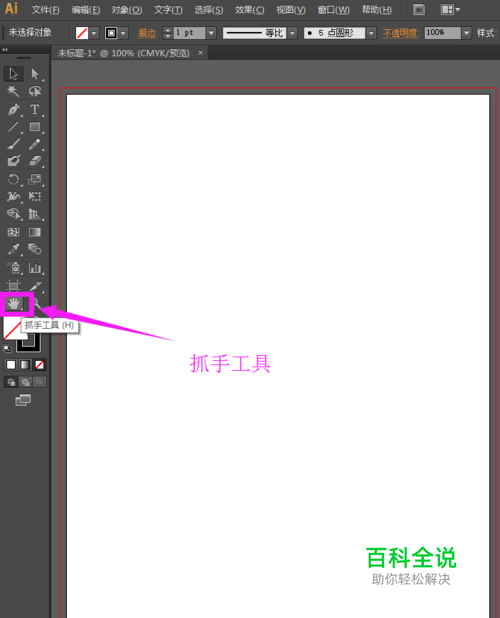Image resolution: width=500 pixels, height=618 pixels.
Task: Switch to Draw Normal mode
Action: [11, 382]
